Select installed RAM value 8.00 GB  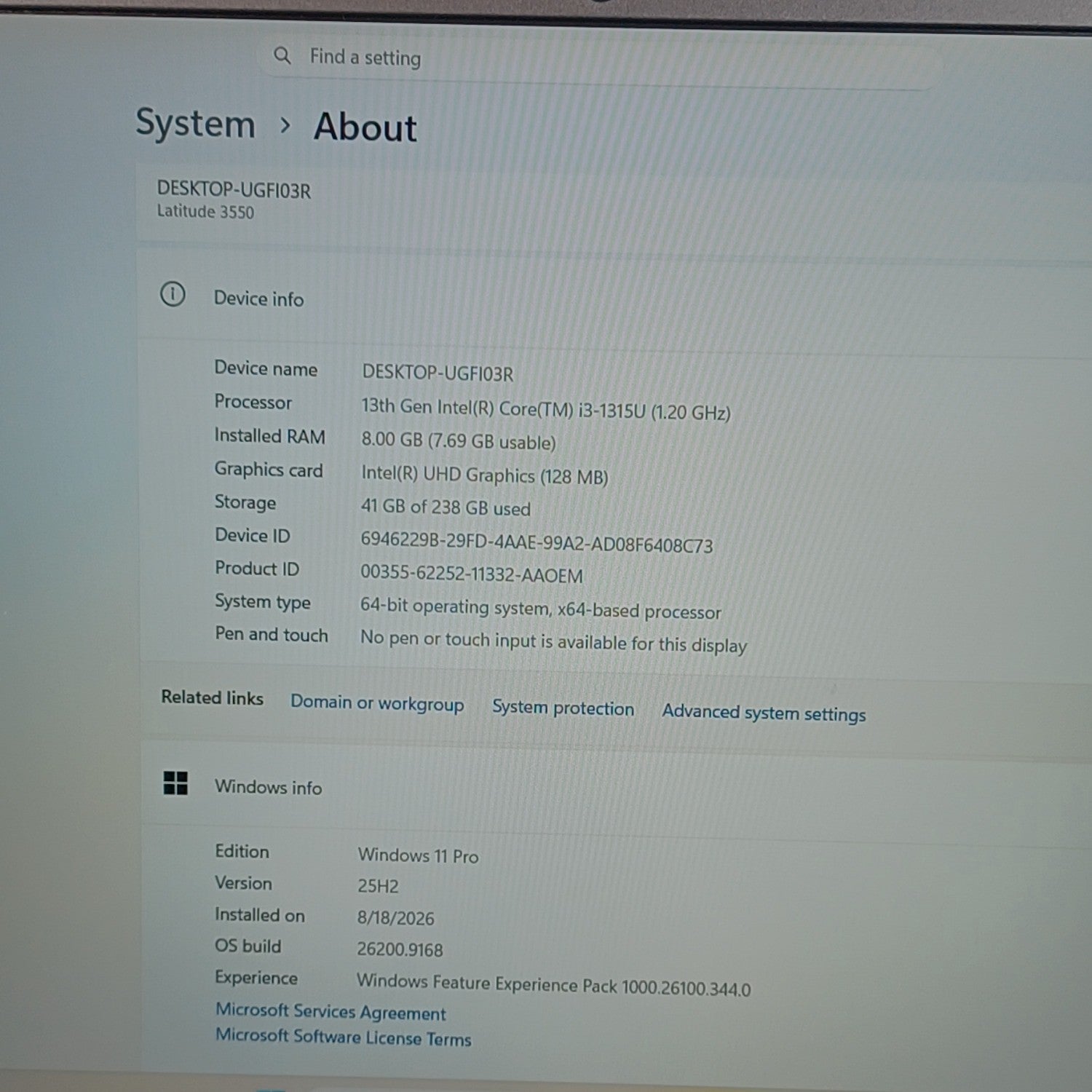(x=459, y=441)
